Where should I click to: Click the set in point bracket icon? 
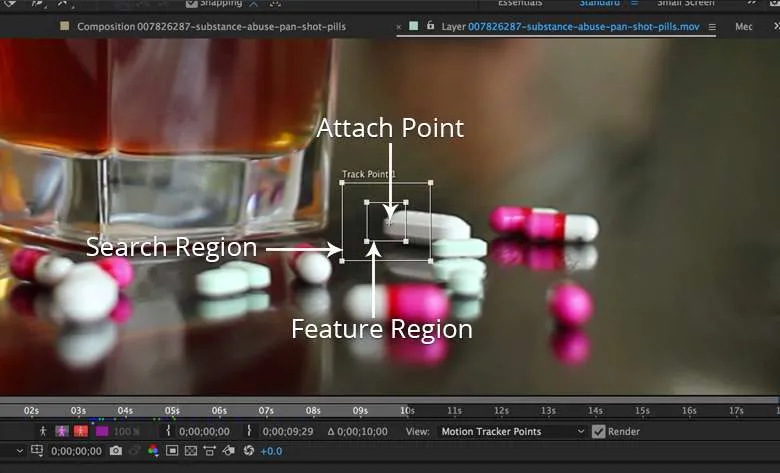[168, 432]
